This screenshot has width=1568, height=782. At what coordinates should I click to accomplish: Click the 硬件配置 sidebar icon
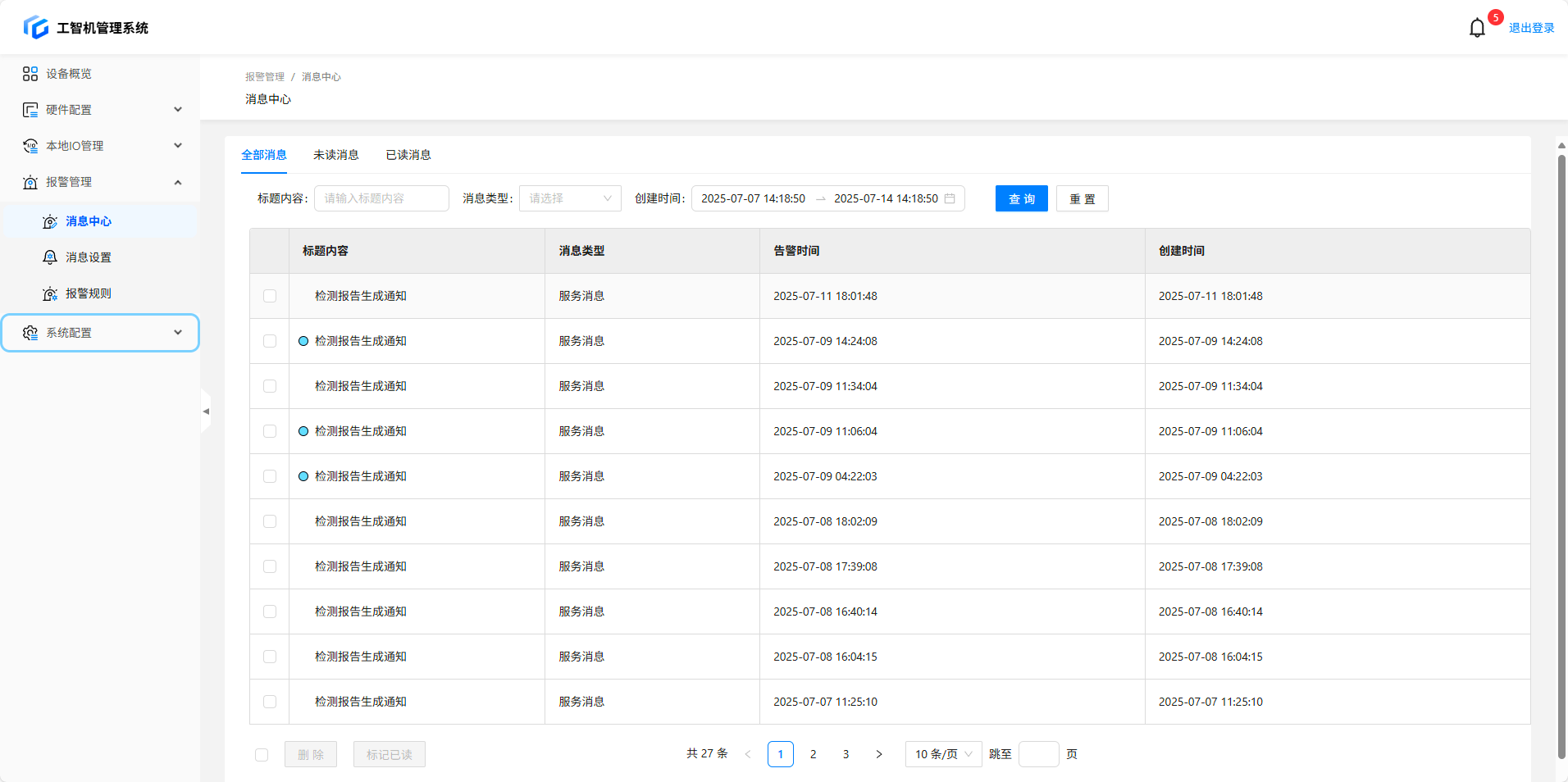click(30, 110)
